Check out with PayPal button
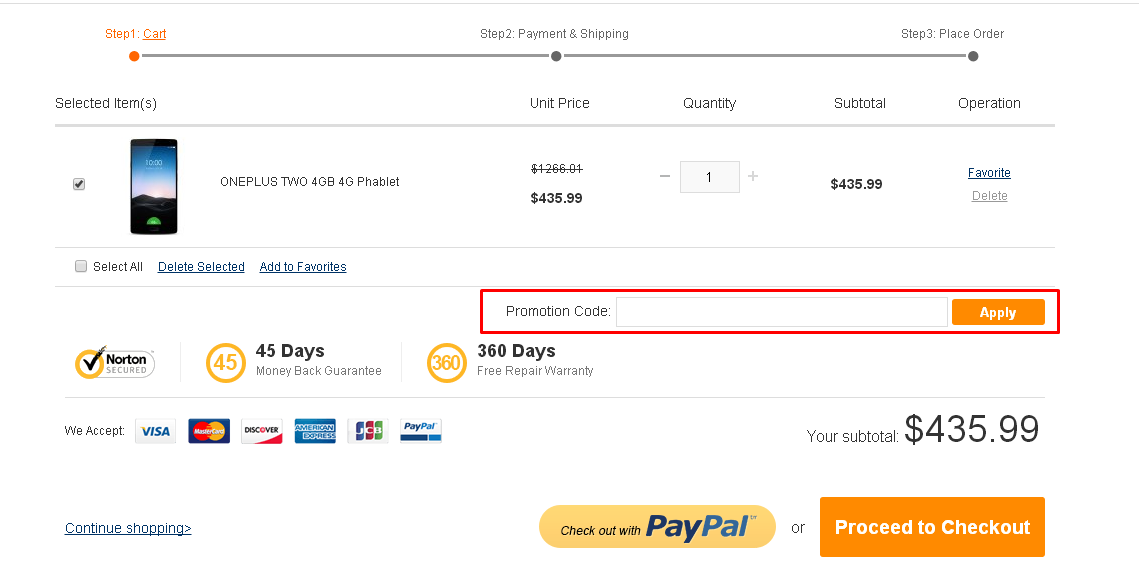The height and width of the screenshot is (574, 1139). coord(657,527)
